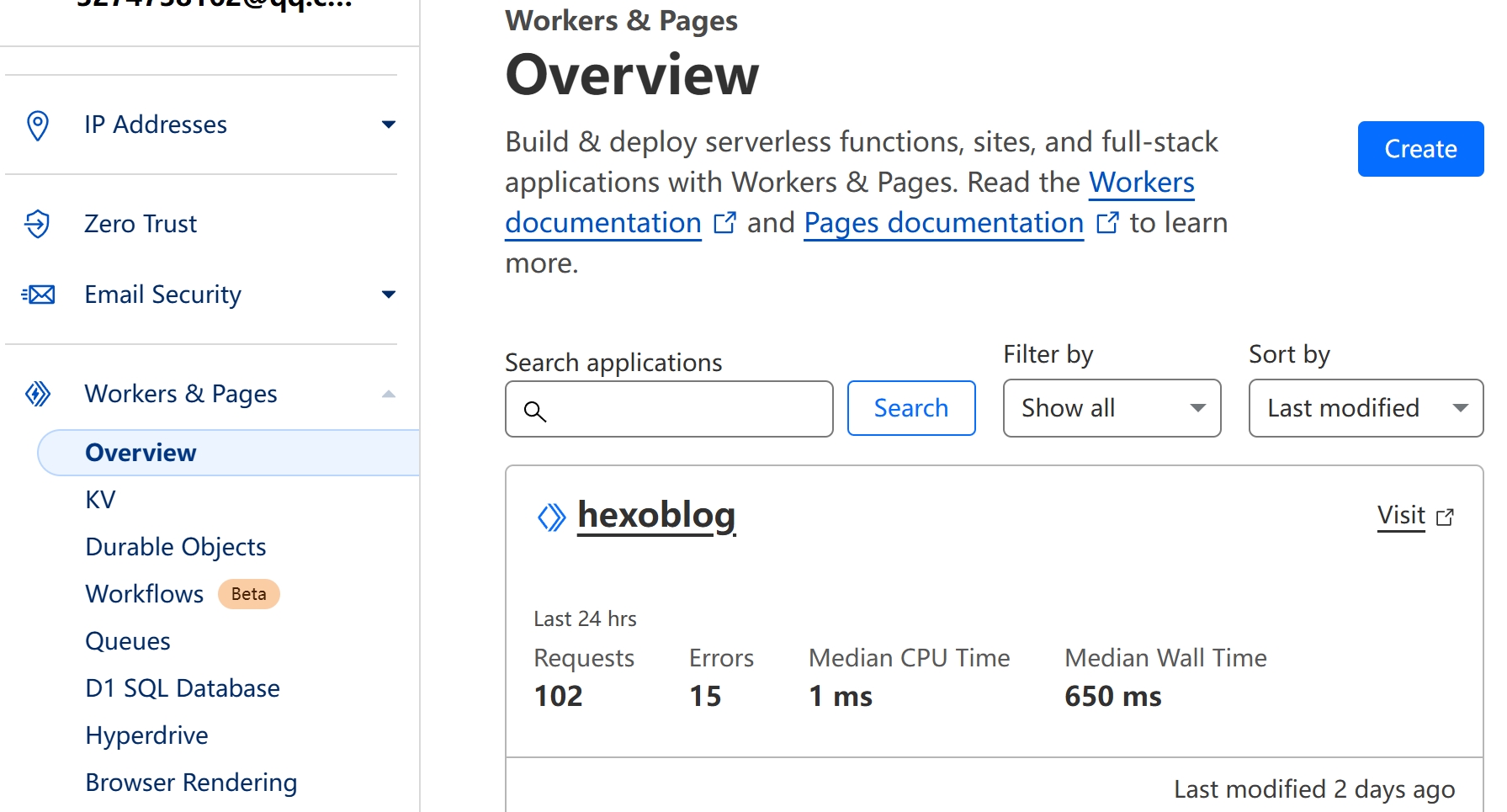Click external link icon after Pages documentation

tap(1107, 223)
